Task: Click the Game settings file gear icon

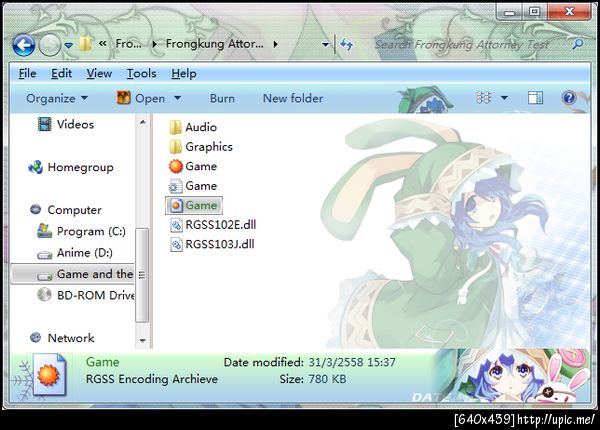Action: [x=176, y=186]
